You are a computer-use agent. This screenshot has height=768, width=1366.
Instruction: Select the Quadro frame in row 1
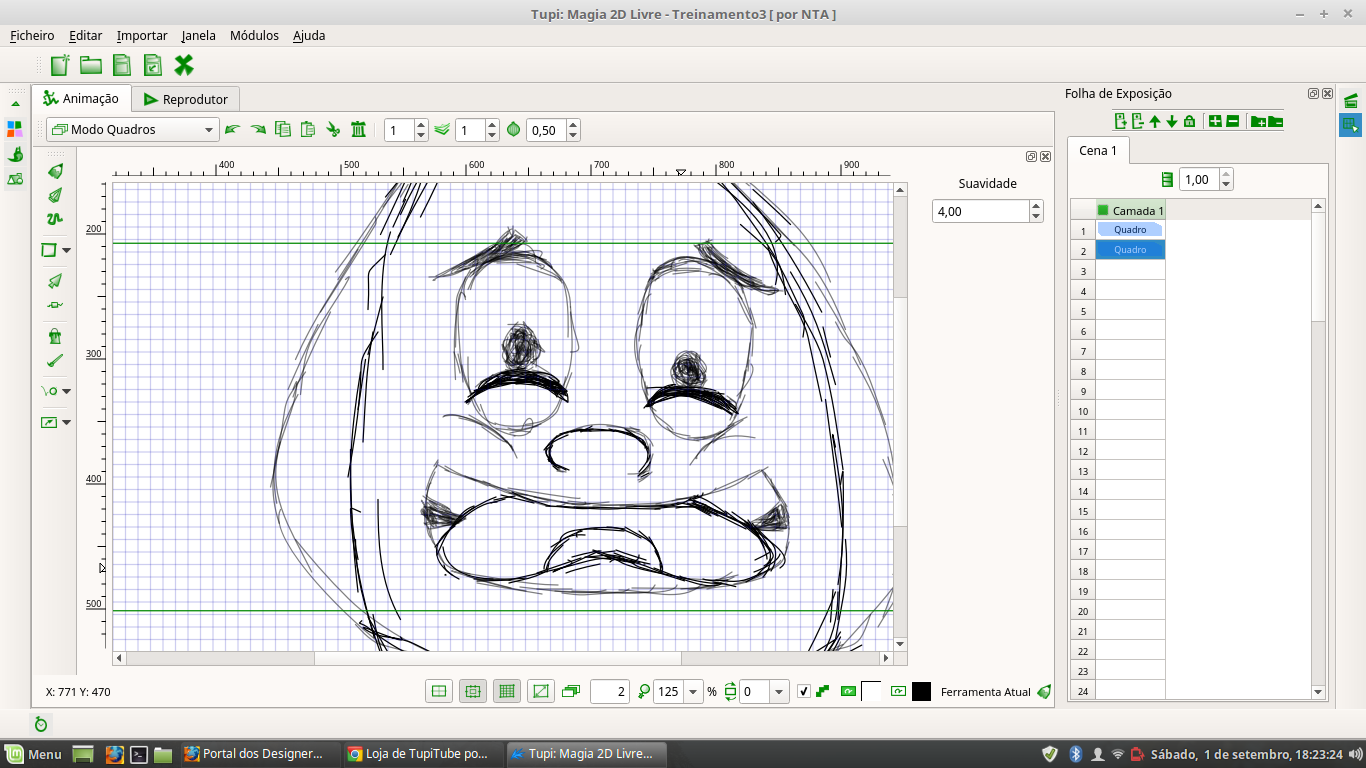(x=1130, y=230)
